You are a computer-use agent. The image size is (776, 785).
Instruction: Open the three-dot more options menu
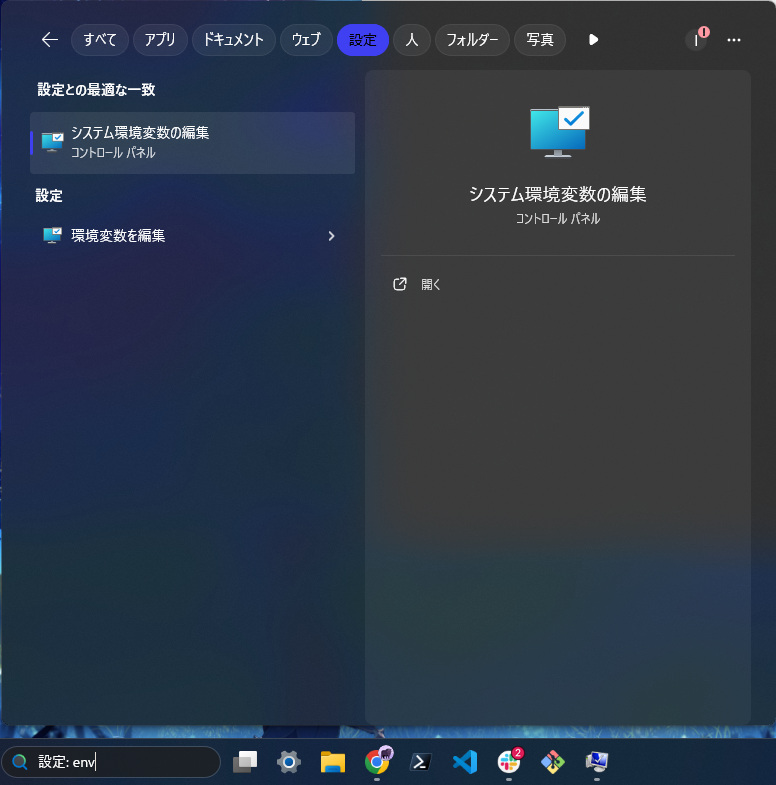[x=734, y=40]
